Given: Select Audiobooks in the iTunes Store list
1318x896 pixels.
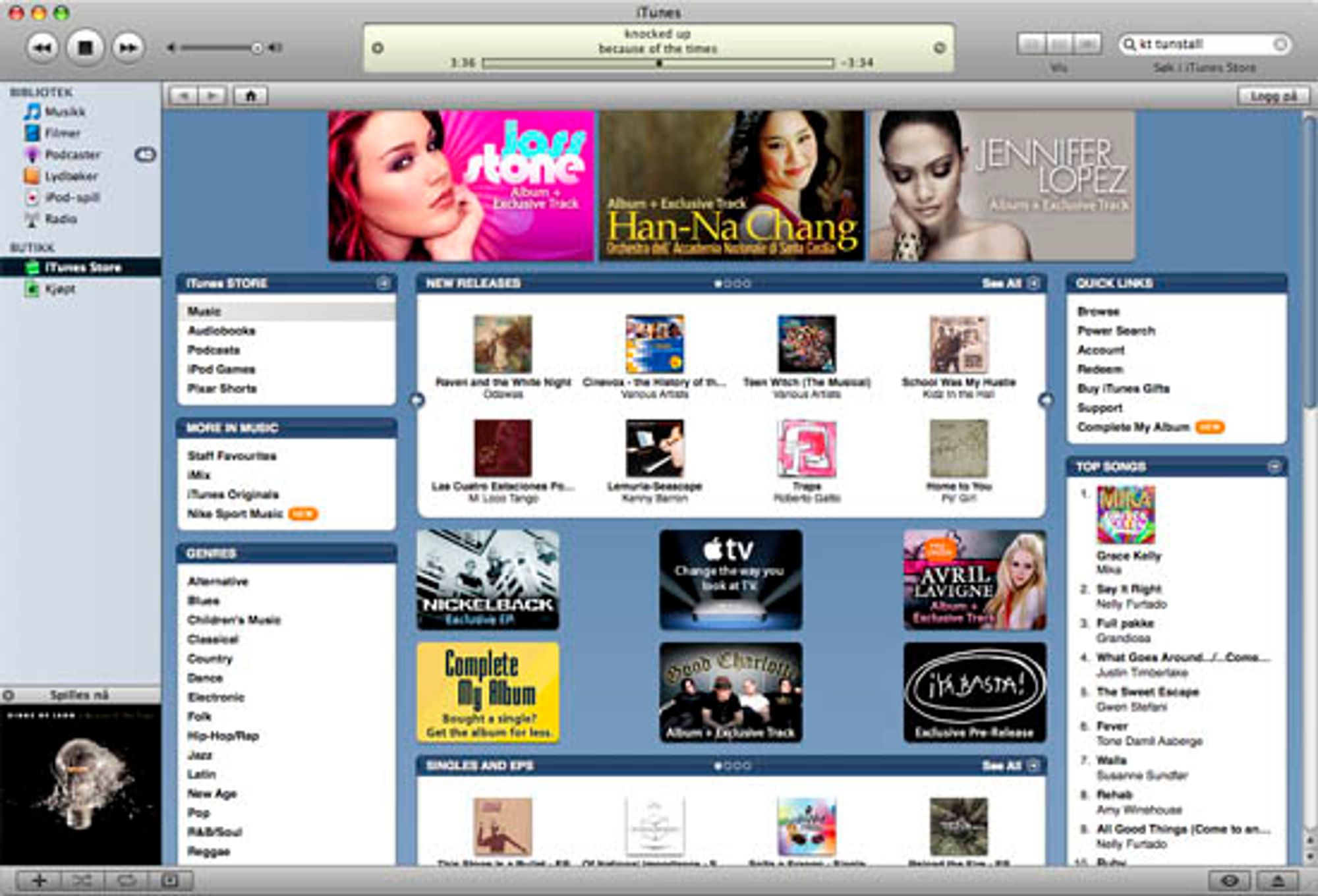Looking at the screenshot, I should (x=221, y=331).
